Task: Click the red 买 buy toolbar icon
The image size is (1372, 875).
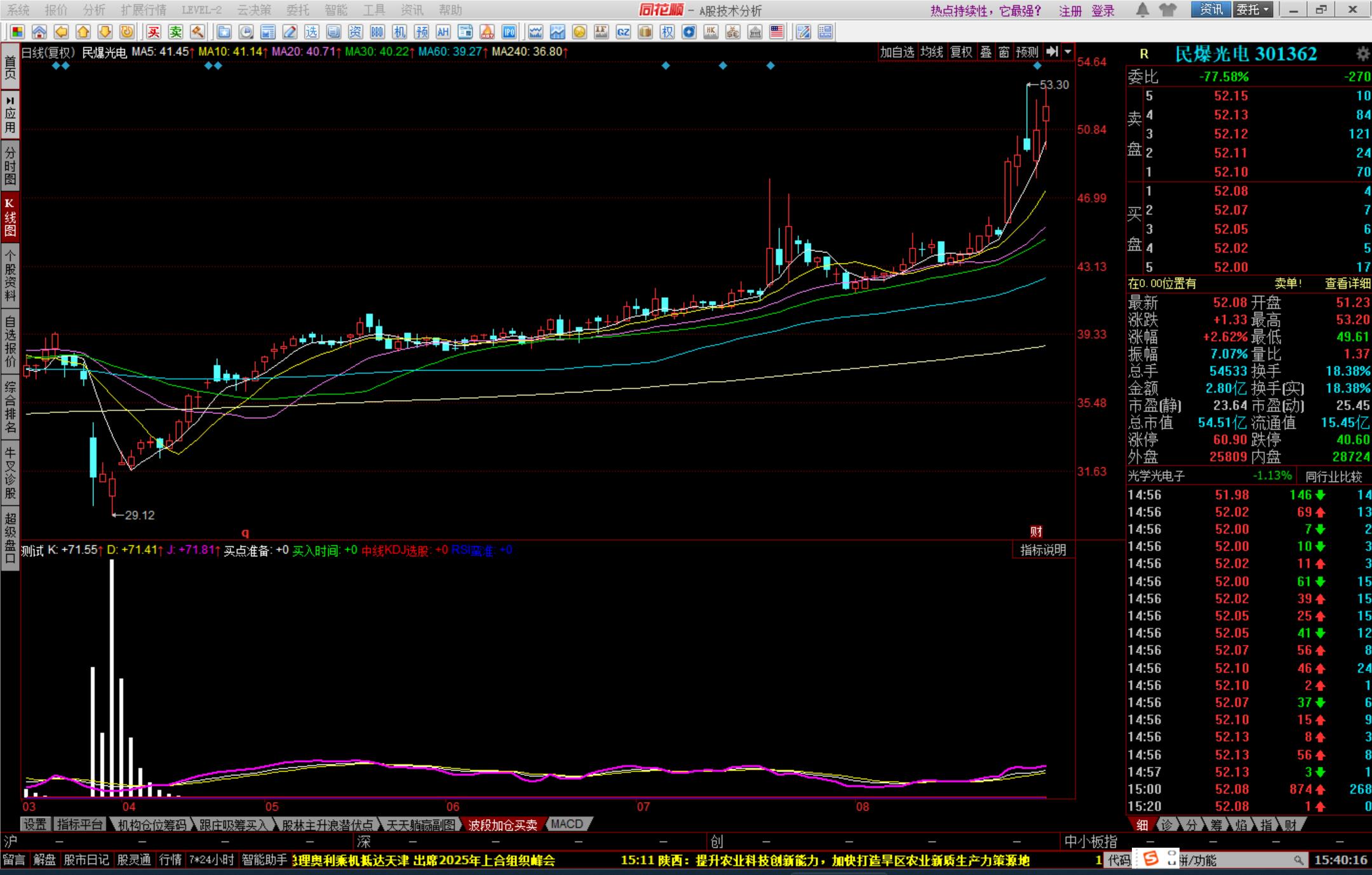Action: [154, 32]
